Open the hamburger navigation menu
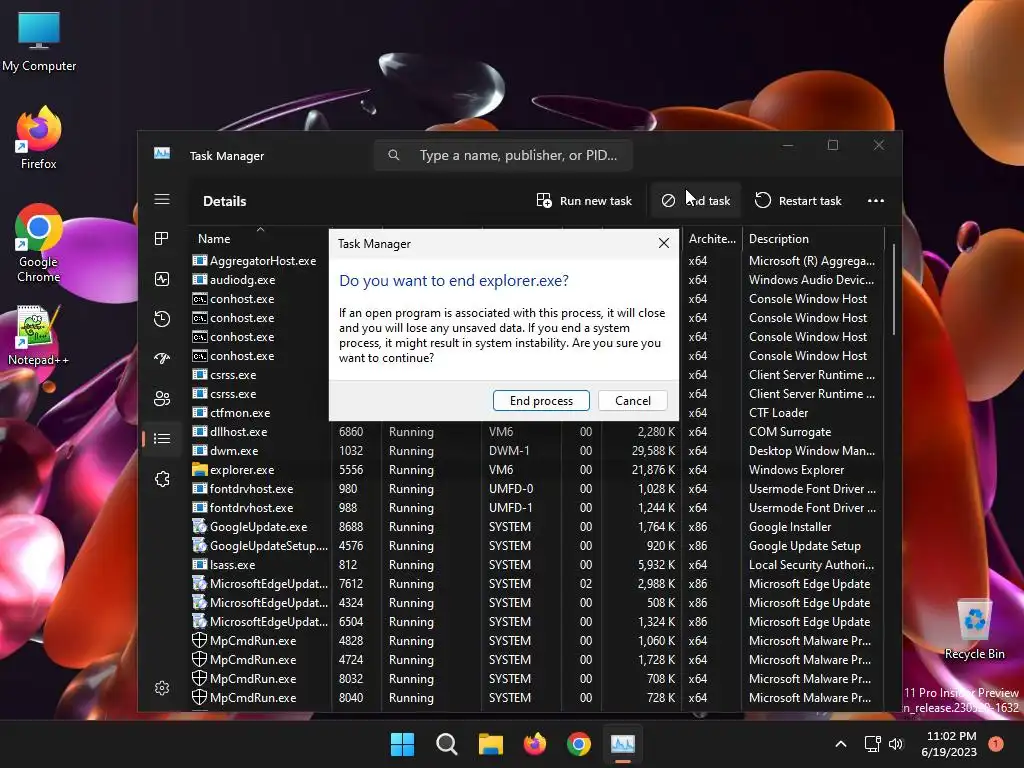 click(162, 199)
